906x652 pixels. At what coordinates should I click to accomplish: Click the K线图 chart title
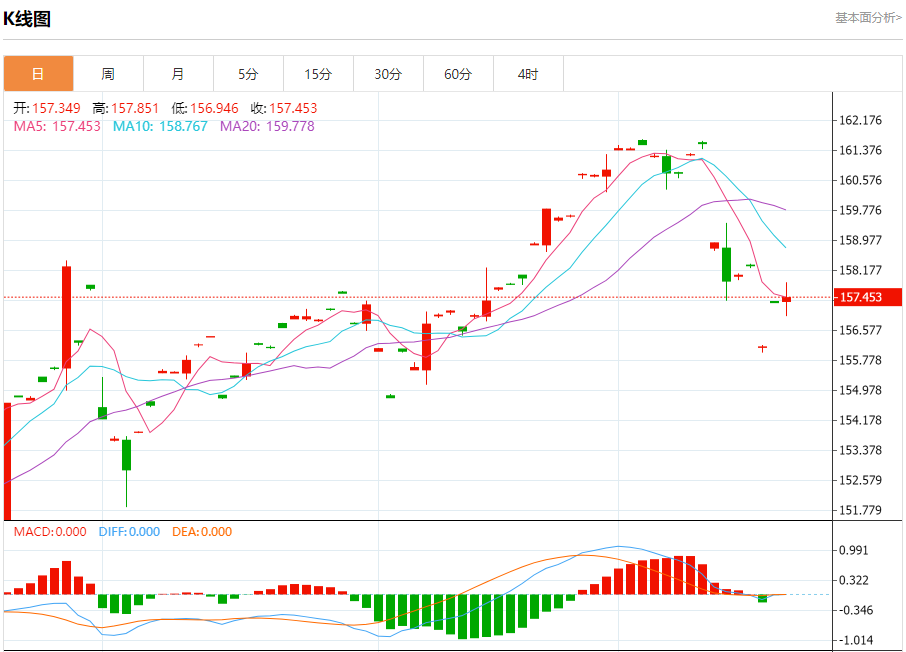(x=27, y=18)
